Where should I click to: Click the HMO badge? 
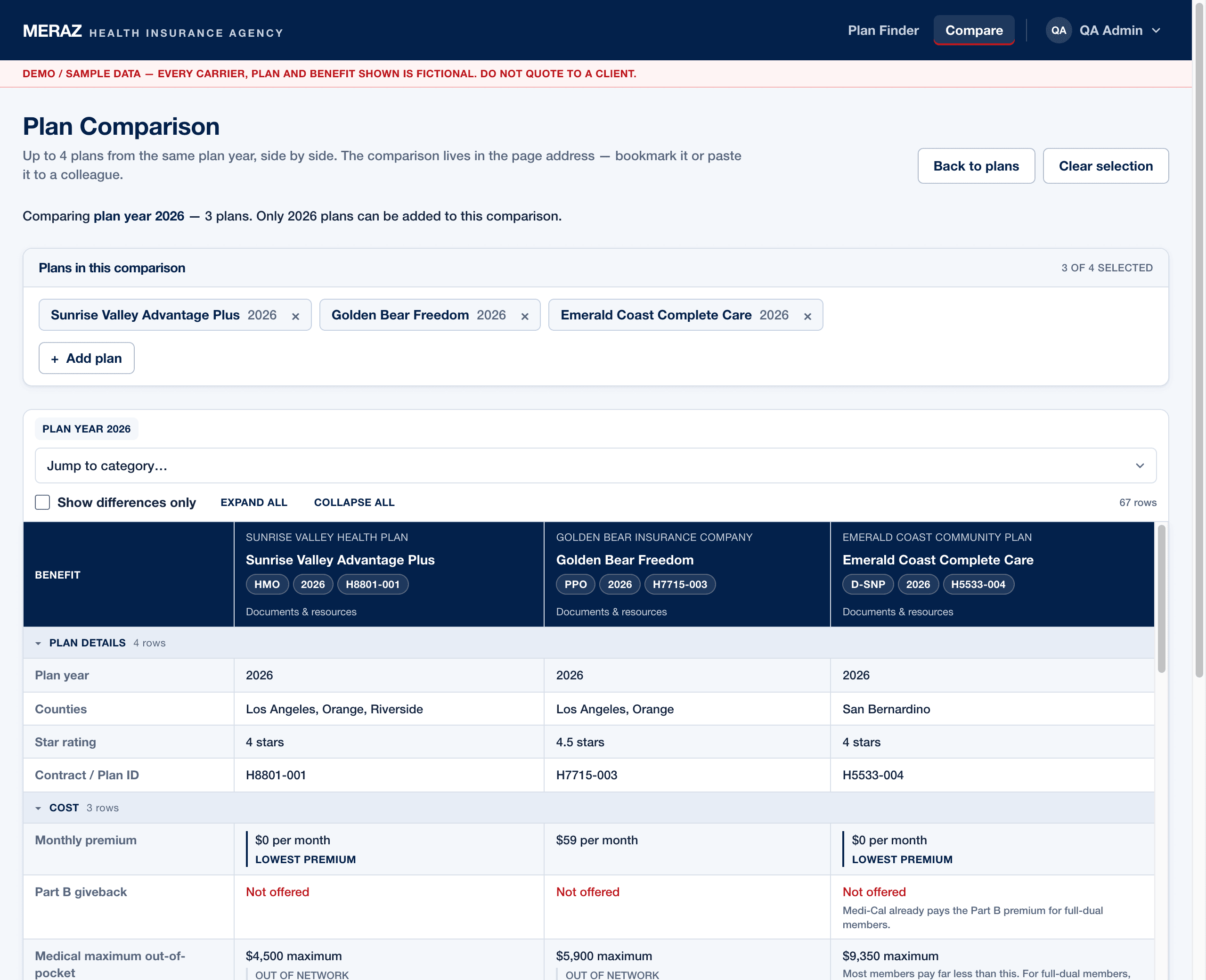click(267, 584)
